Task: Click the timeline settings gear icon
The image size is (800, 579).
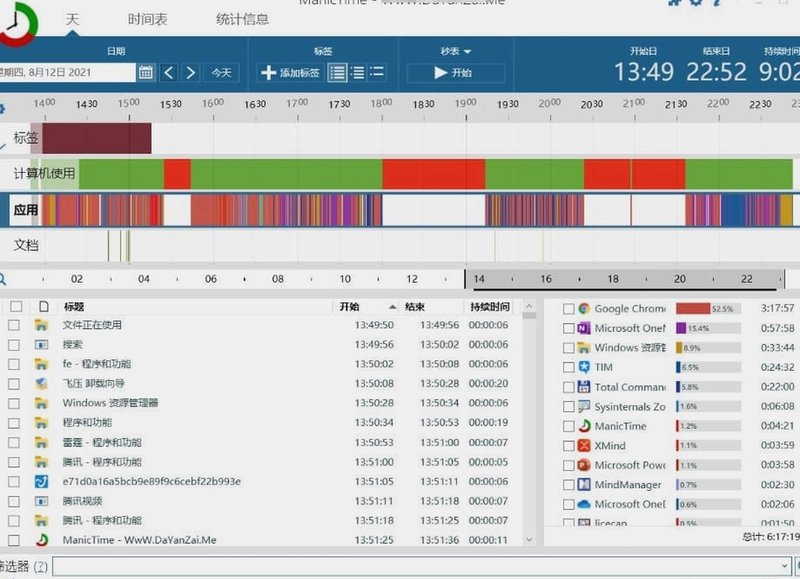Action: tap(2, 109)
